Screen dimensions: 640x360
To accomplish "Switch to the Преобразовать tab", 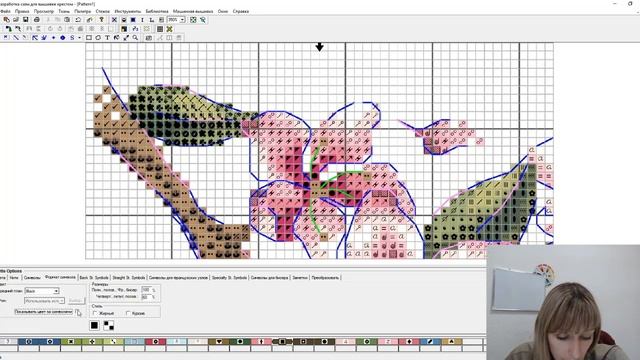I will click(x=325, y=278).
